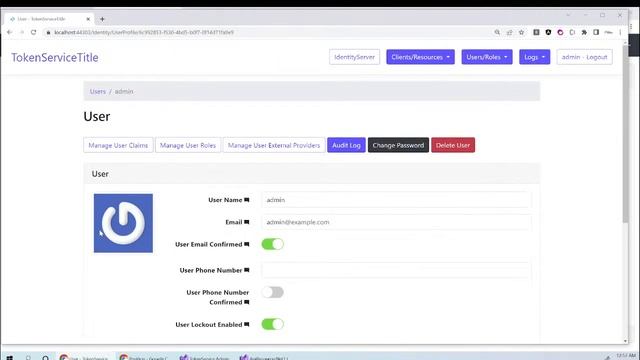Click the page vertical scrollbar thumb
Image resolution: width=640 pixels, height=360 pixels.
click(626, 134)
